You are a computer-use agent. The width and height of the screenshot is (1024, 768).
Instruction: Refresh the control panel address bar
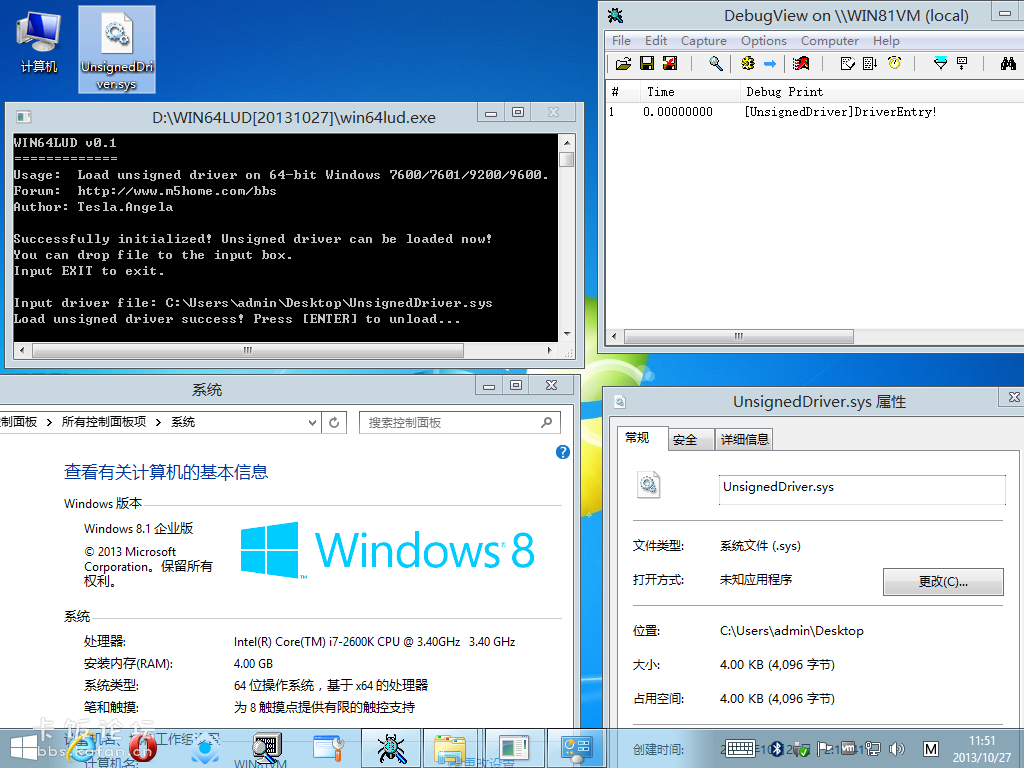334,423
